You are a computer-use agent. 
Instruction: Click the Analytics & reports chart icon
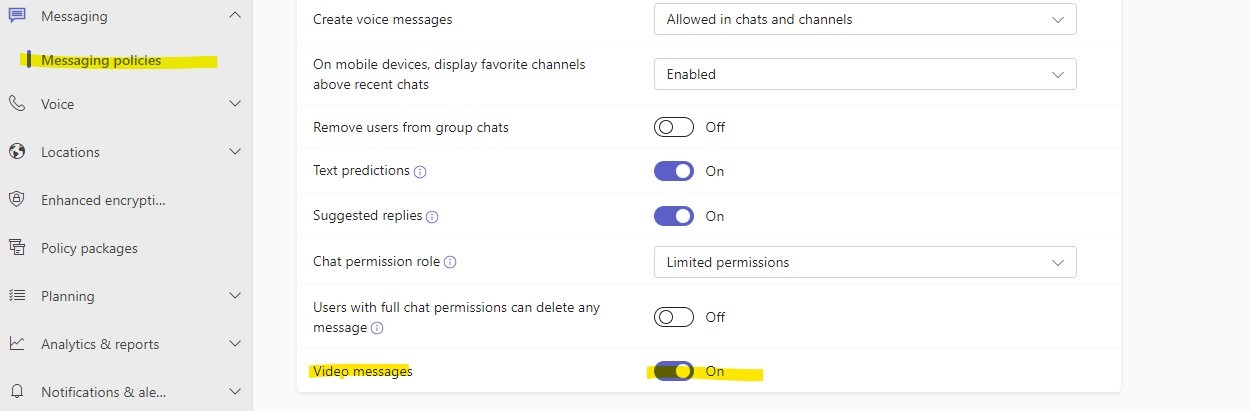click(x=17, y=344)
